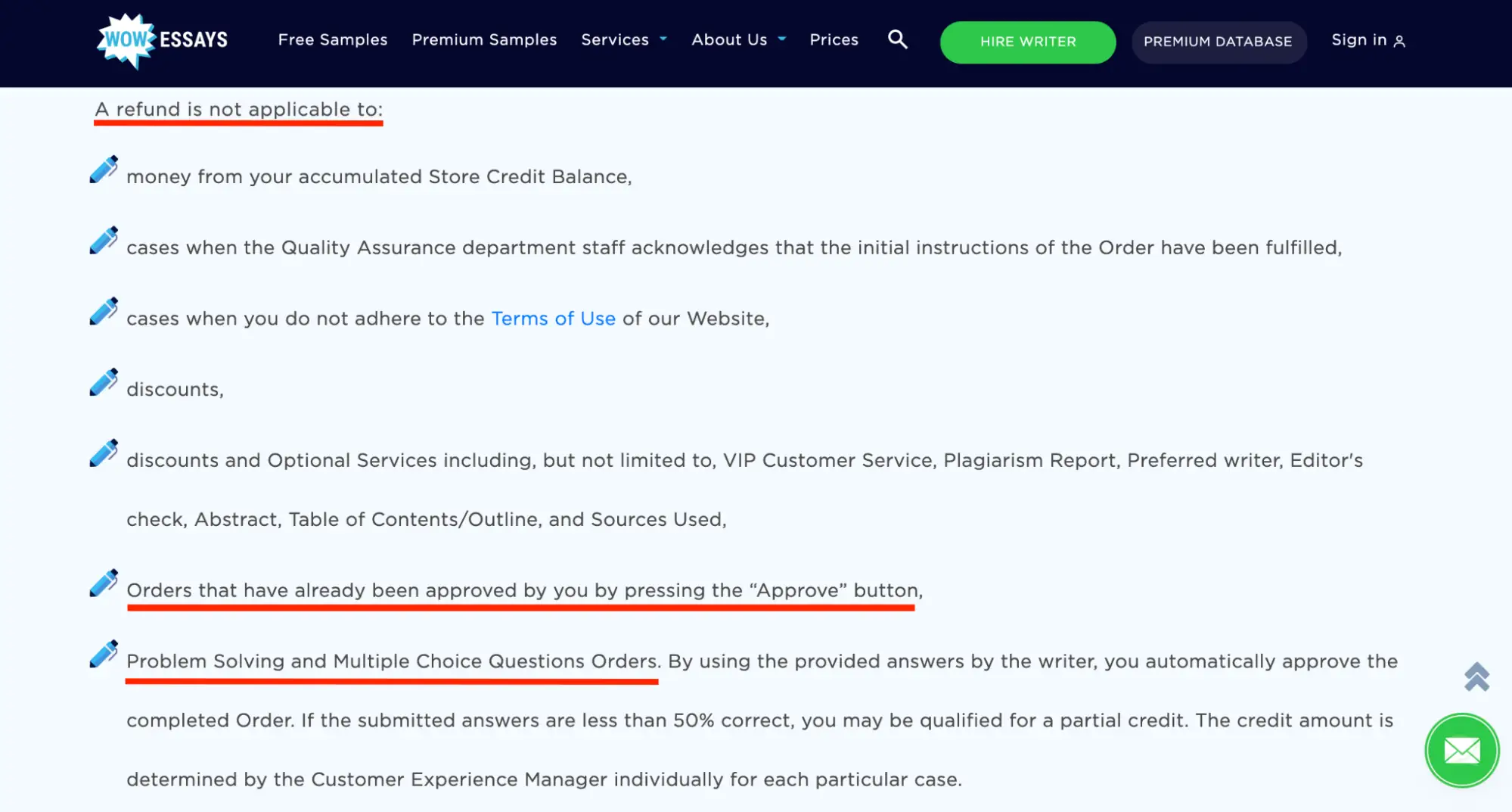Click pencil bullet beside Approve button item

tap(104, 583)
